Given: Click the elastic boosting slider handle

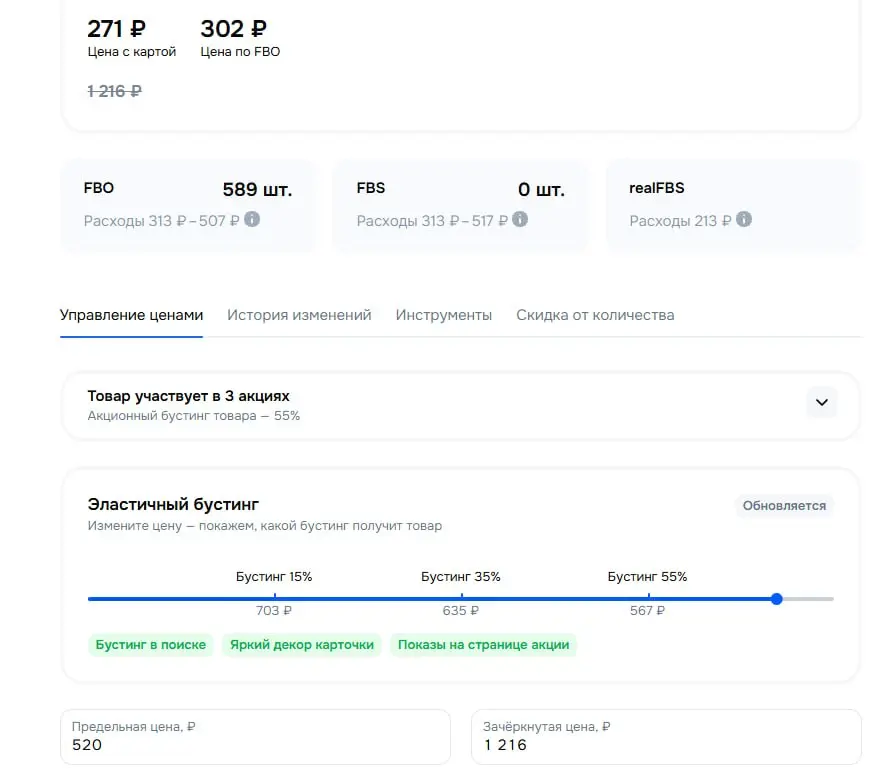Looking at the screenshot, I should [x=776, y=599].
